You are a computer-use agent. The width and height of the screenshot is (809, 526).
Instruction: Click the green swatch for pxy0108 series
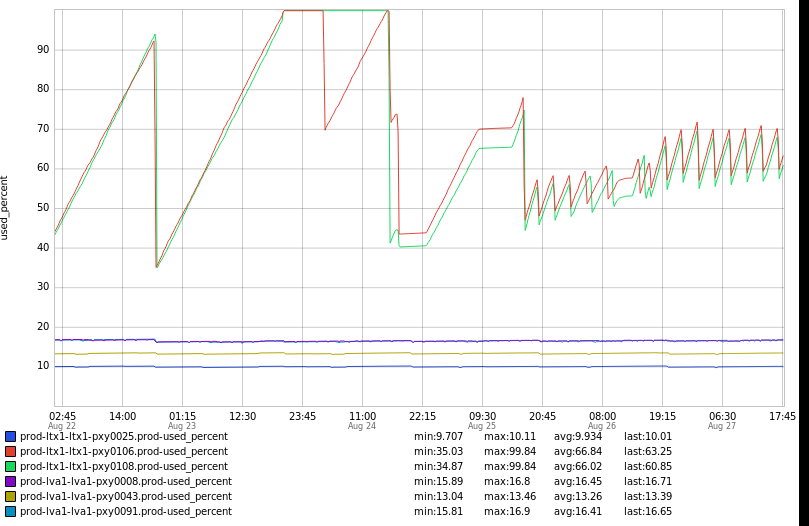pyautogui.click(x=10, y=466)
